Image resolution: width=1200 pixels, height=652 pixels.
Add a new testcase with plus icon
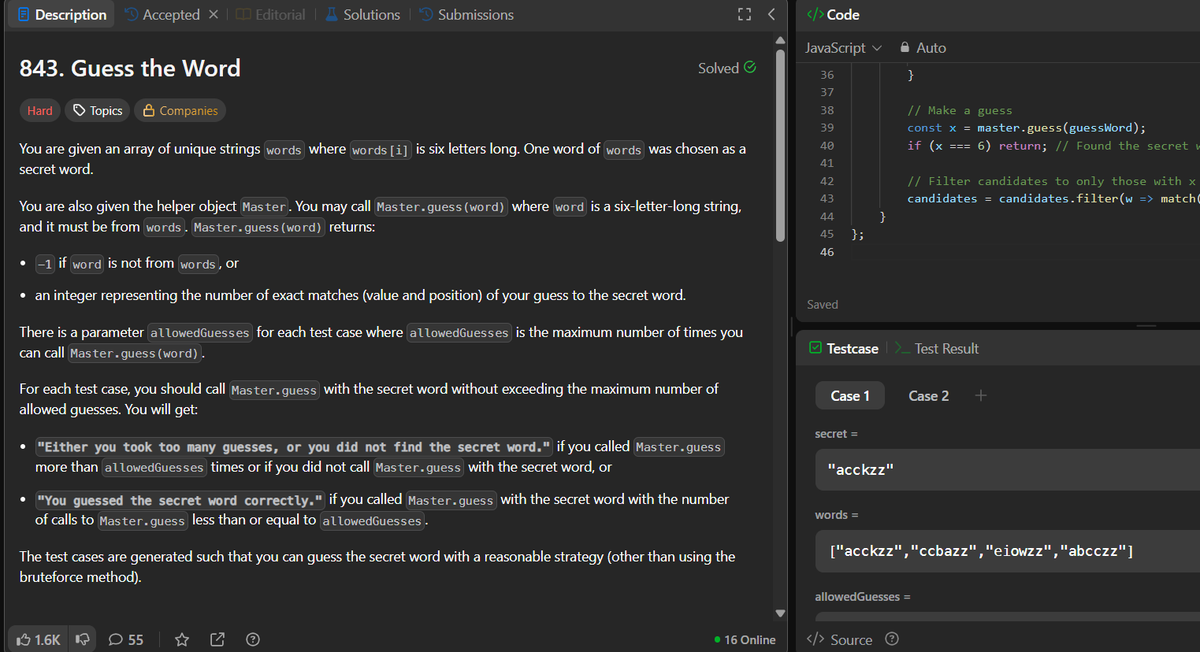coord(981,395)
